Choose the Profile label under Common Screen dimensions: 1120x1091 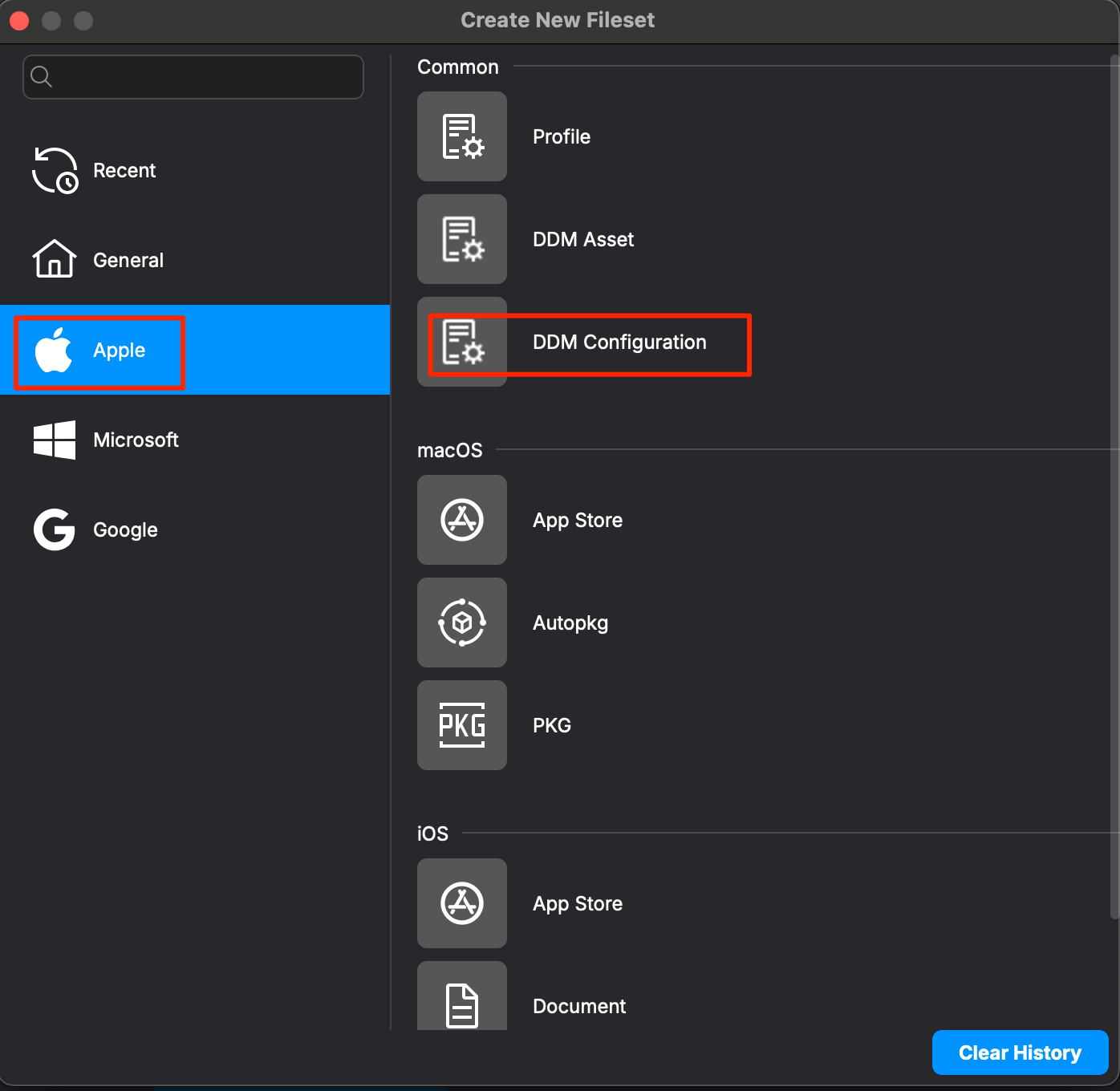point(562,136)
